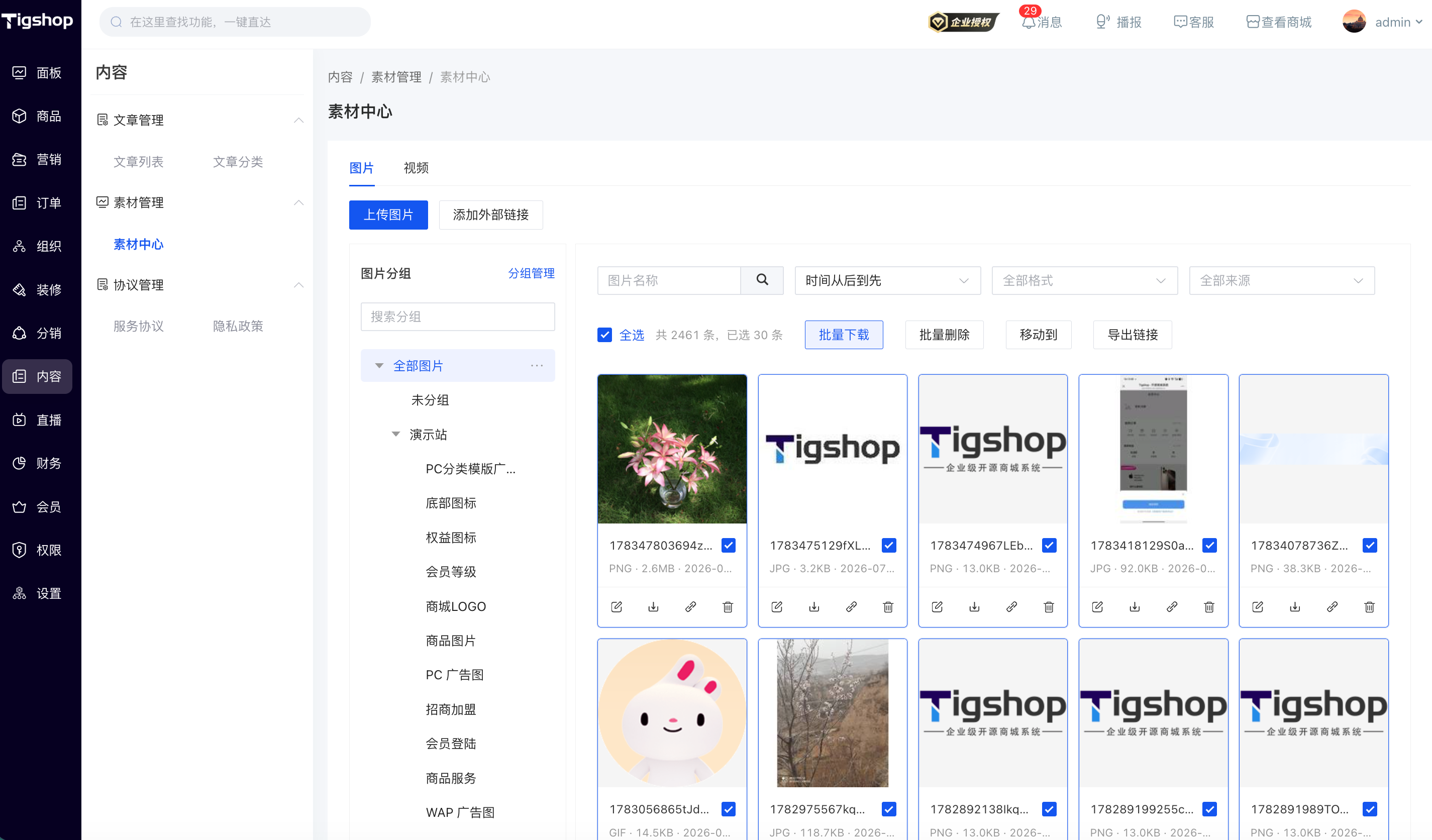This screenshot has width=1432, height=840.
Task: Uncheck image 1783474967LEb... checkbox
Action: (1050, 545)
